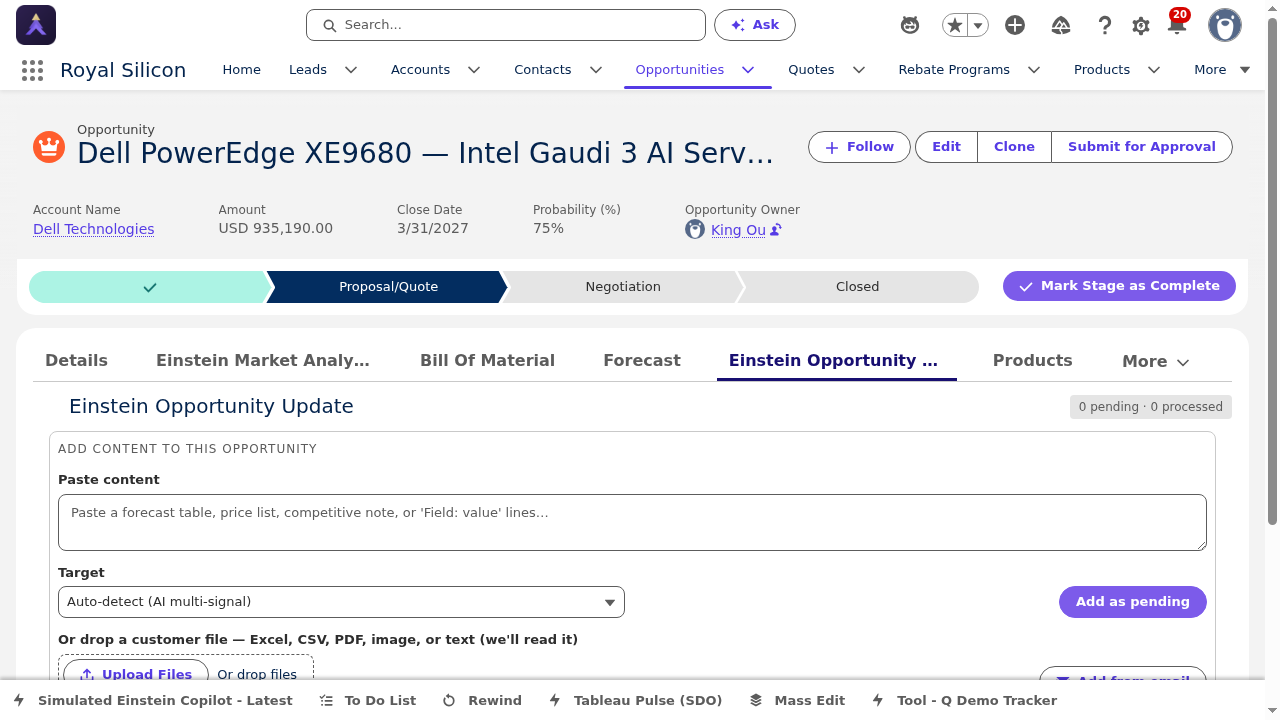Click the purple app logo icon

pos(36,25)
